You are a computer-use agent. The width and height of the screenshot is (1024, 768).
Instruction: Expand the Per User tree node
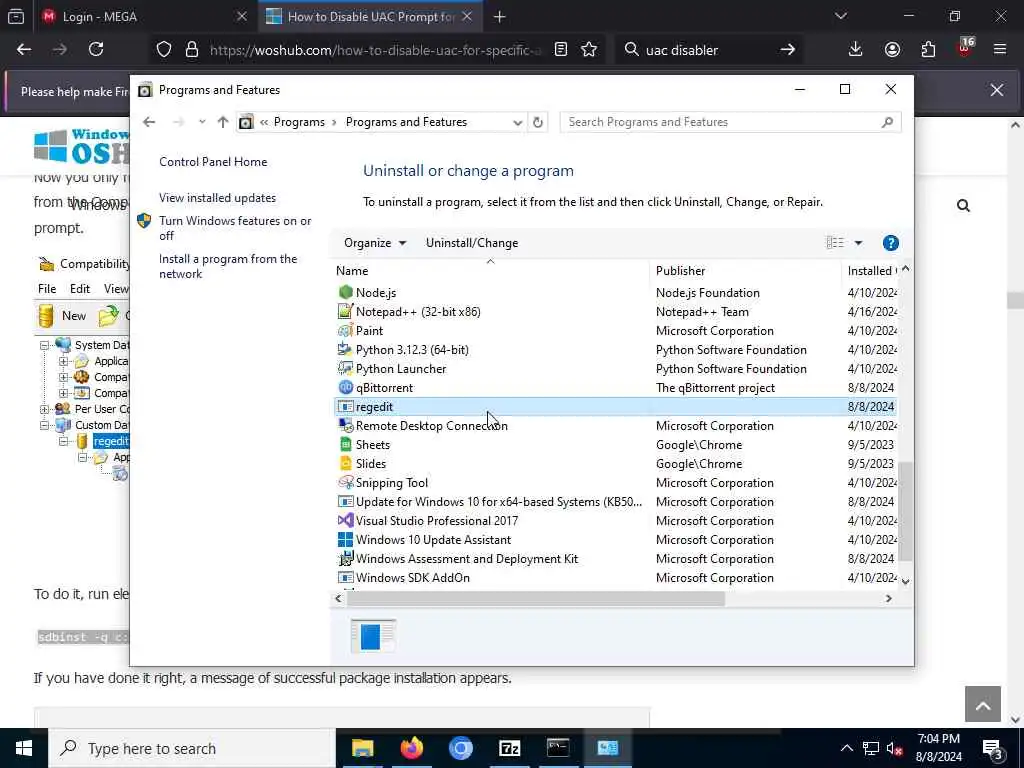[x=44, y=409]
